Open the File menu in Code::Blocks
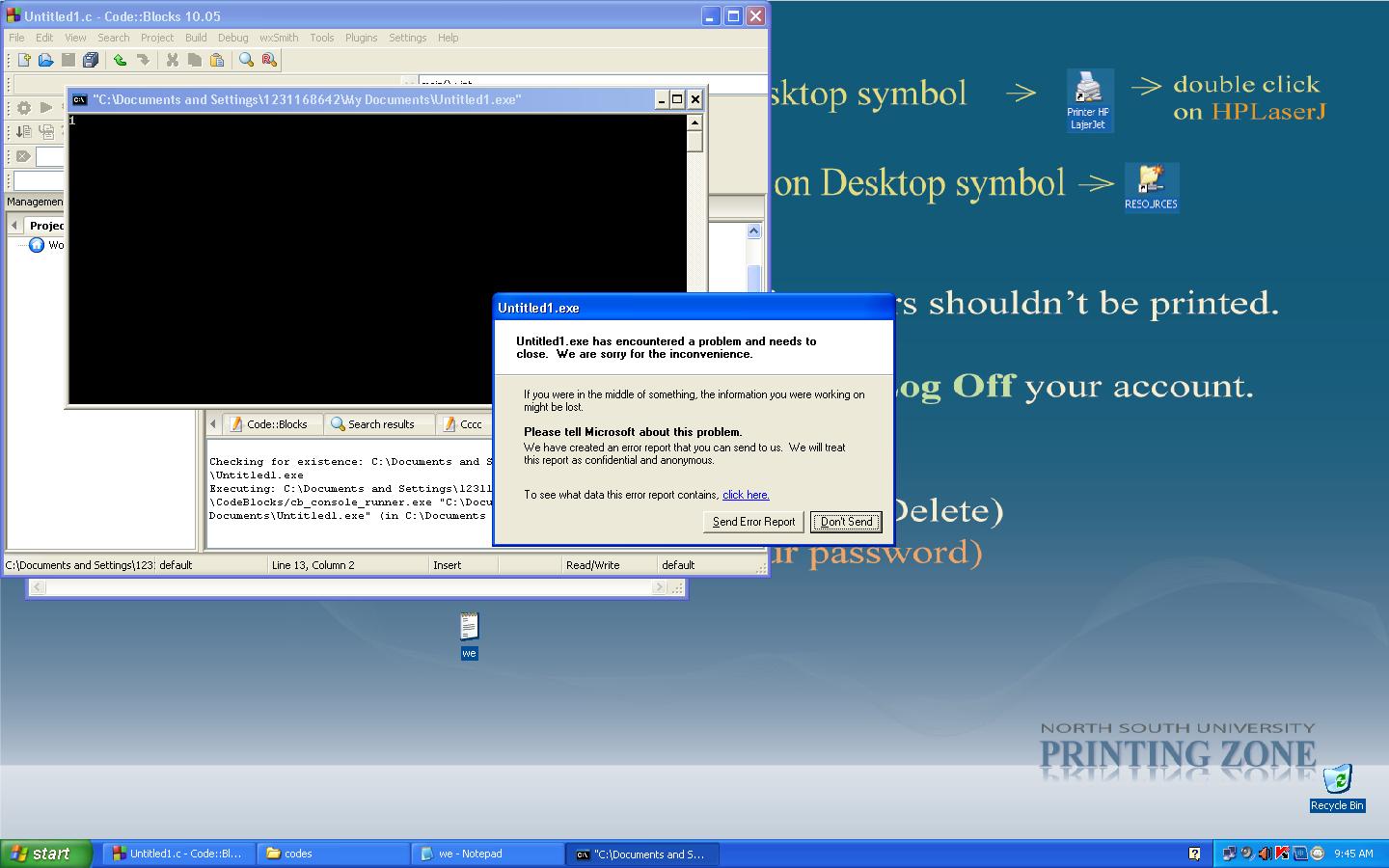 (x=16, y=38)
